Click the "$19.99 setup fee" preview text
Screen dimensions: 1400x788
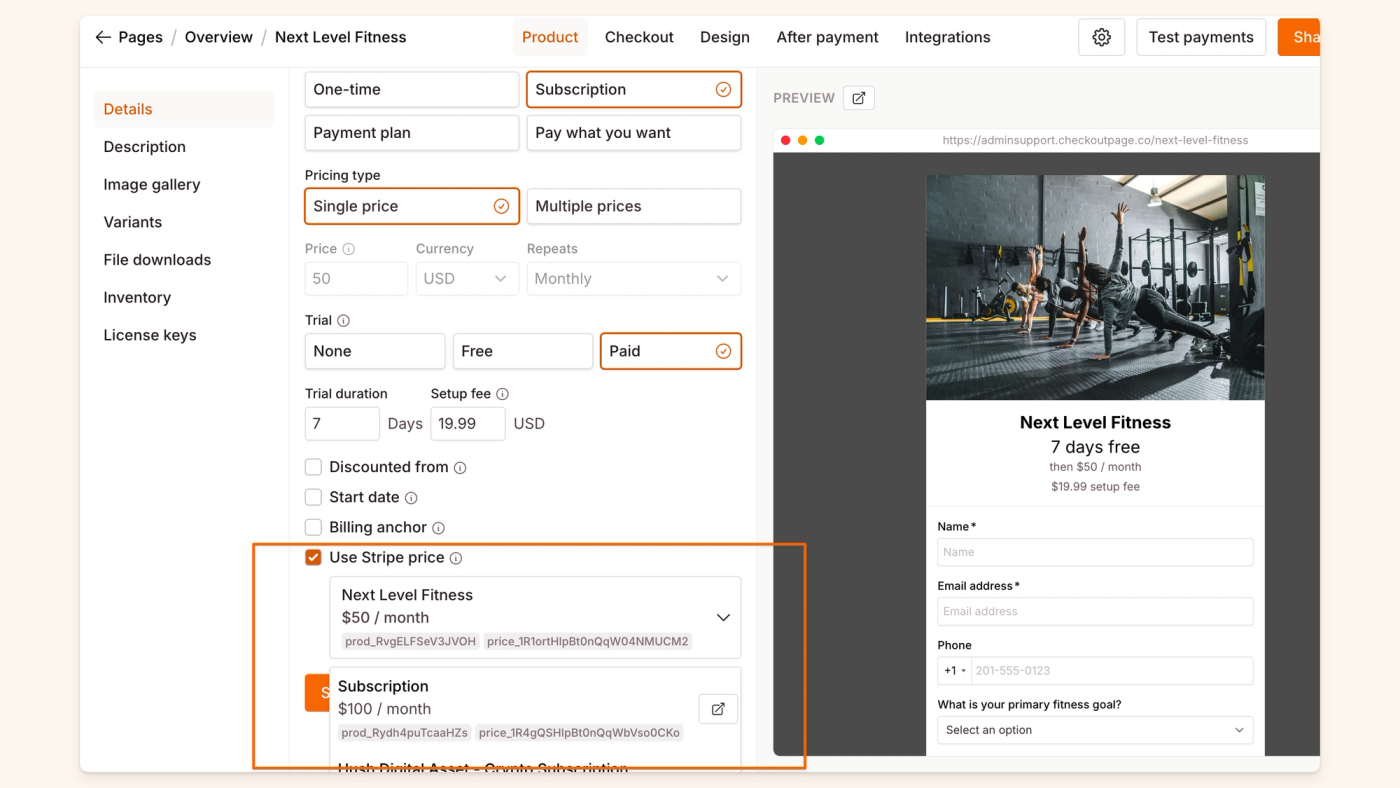click(1095, 487)
